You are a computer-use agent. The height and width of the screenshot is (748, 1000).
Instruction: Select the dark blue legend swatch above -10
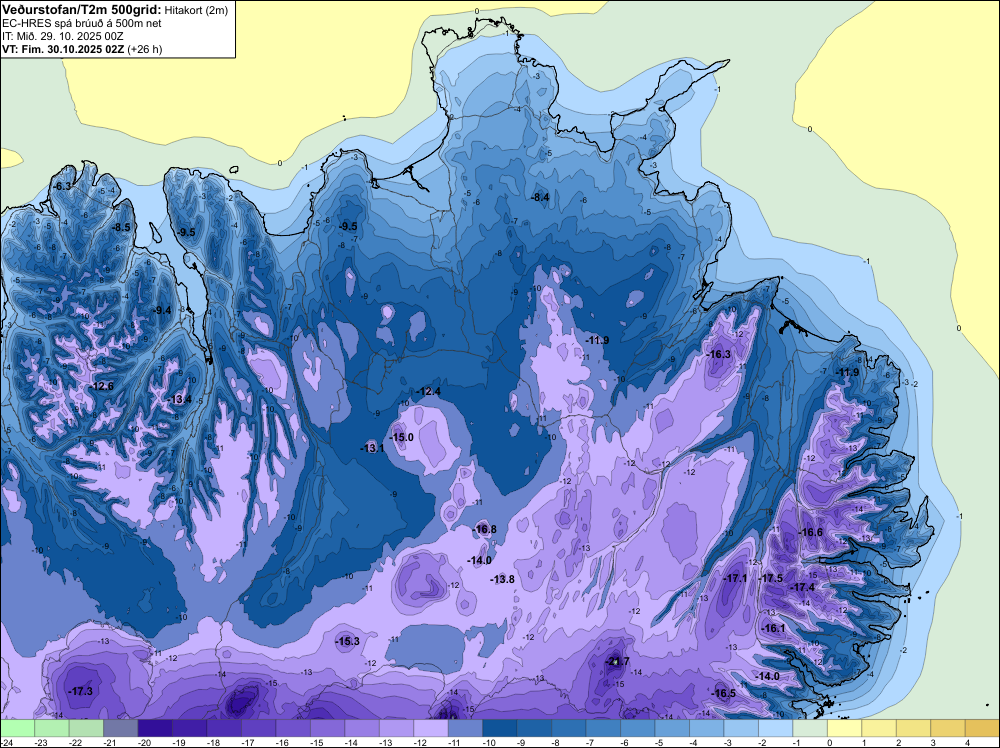point(499,728)
